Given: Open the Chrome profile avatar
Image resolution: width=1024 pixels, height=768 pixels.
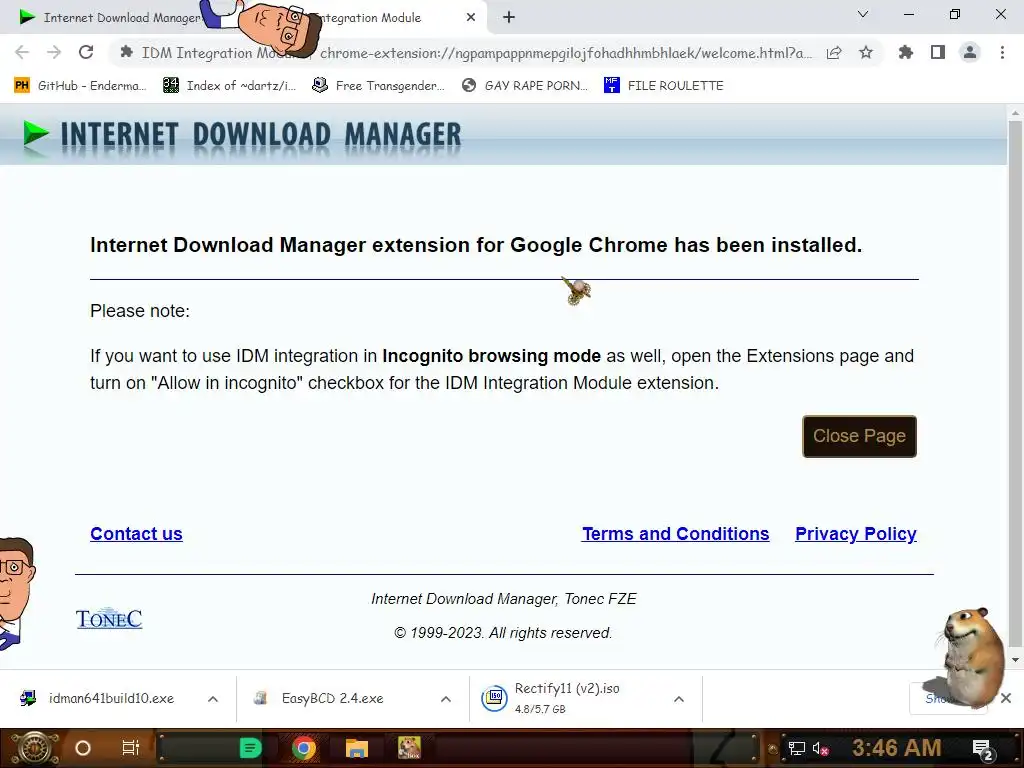Looking at the screenshot, I should 970,52.
